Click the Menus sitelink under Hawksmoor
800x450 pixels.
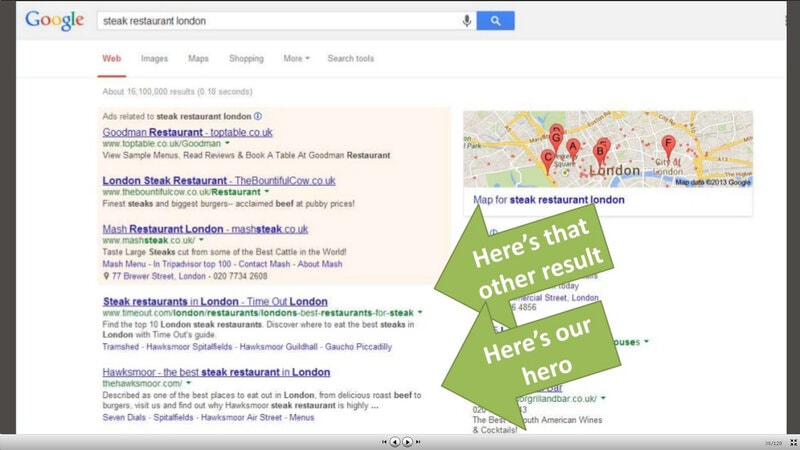coord(302,417)
